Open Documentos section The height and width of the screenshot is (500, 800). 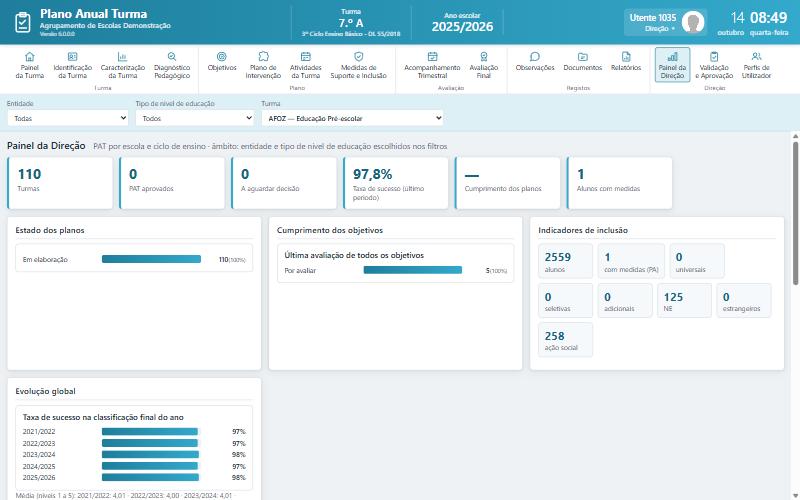tap(583, 61)
